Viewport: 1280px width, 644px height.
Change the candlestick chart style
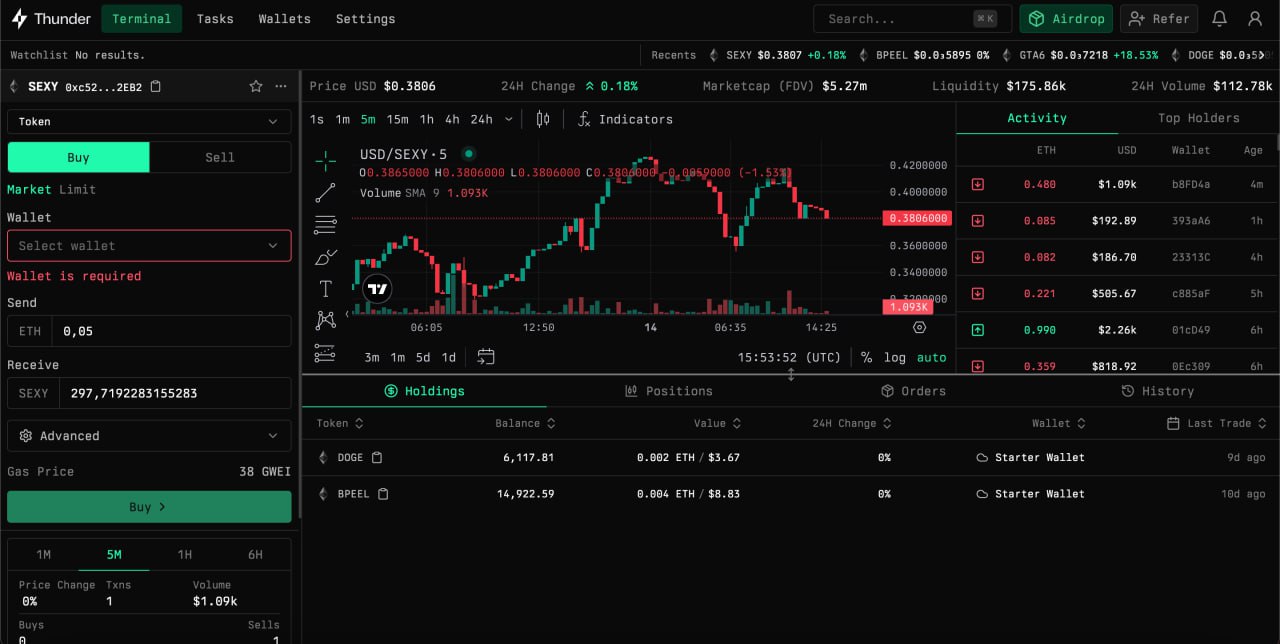[543, 119]
